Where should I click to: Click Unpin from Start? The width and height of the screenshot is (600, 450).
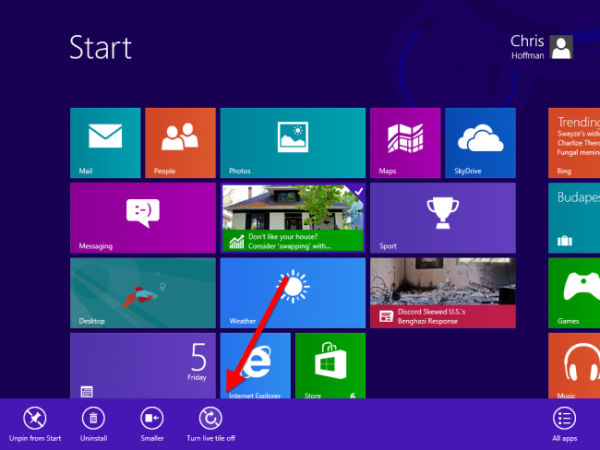pos(35,424)
